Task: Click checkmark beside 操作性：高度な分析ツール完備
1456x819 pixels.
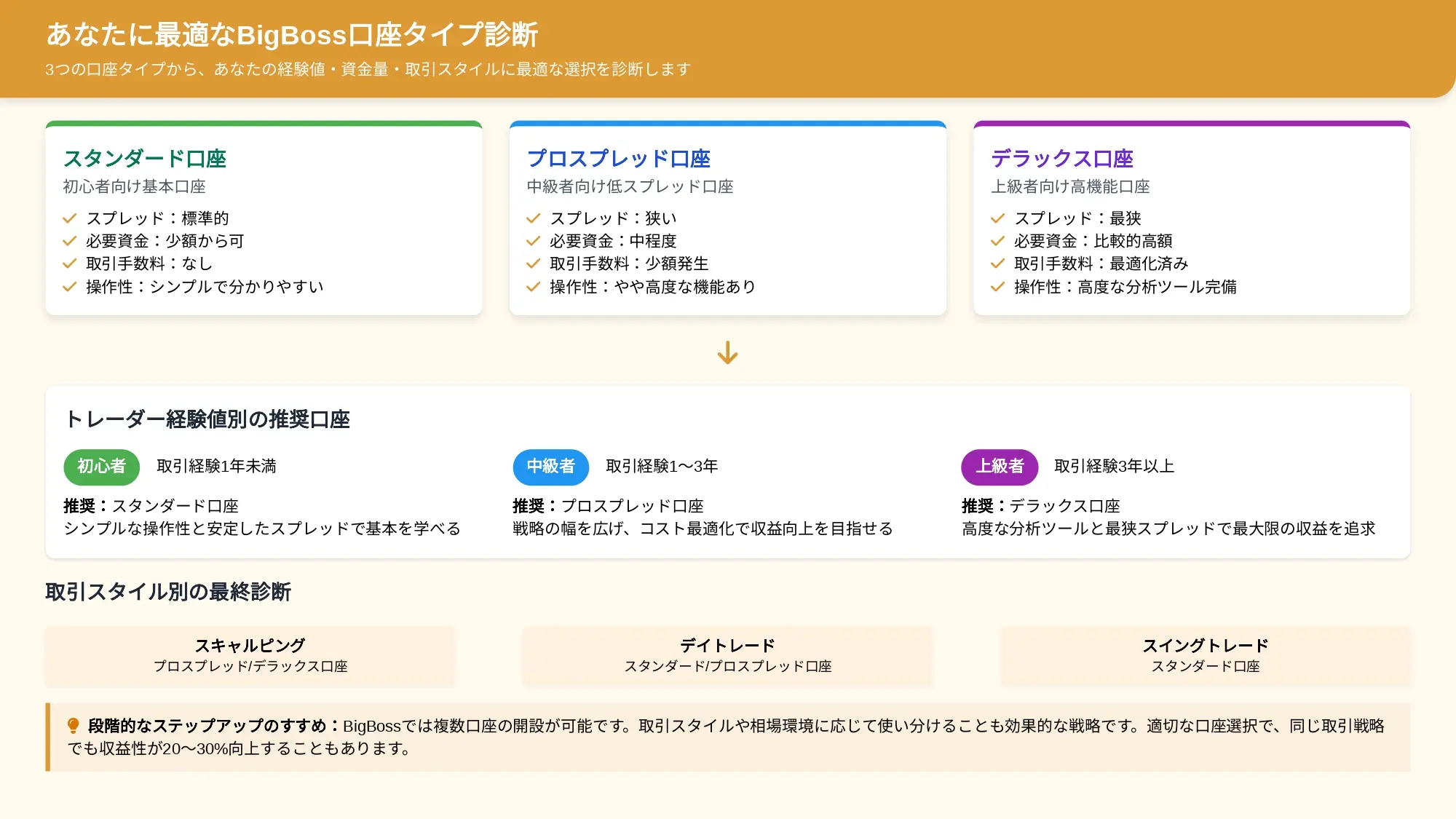Action: (x=998, y=287)
